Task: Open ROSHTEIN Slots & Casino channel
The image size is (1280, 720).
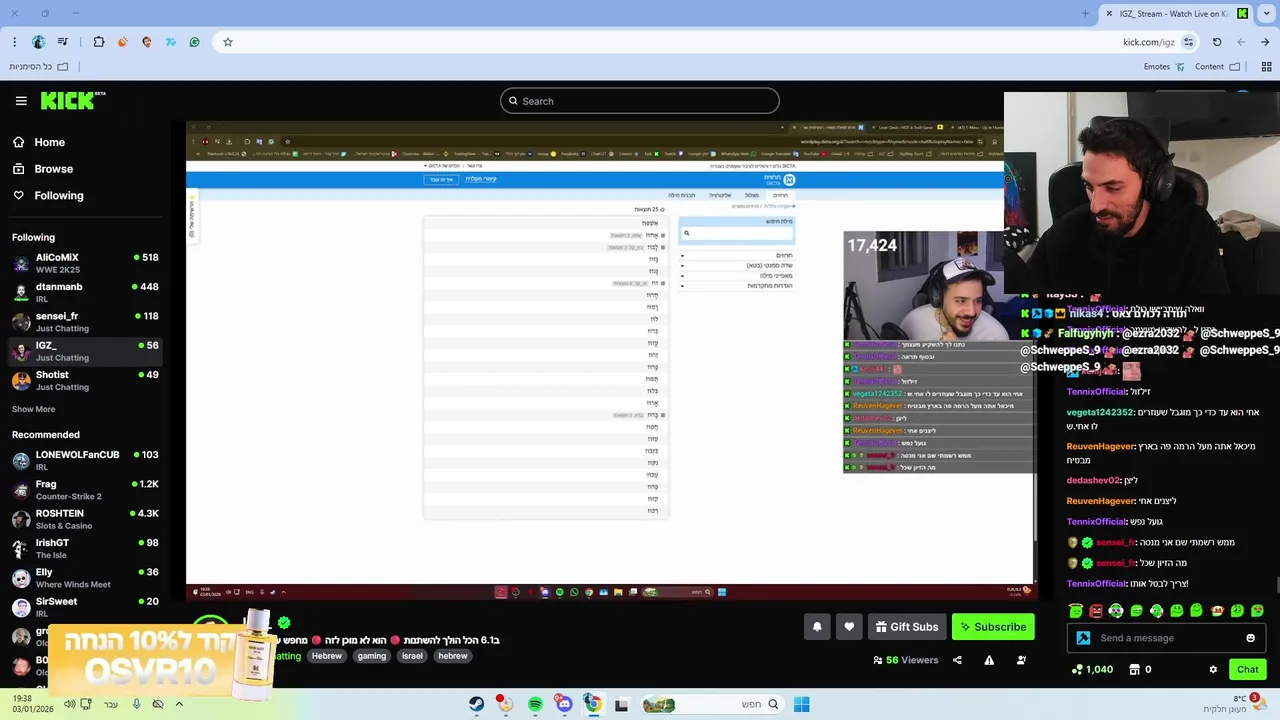Action: point(85,519)
